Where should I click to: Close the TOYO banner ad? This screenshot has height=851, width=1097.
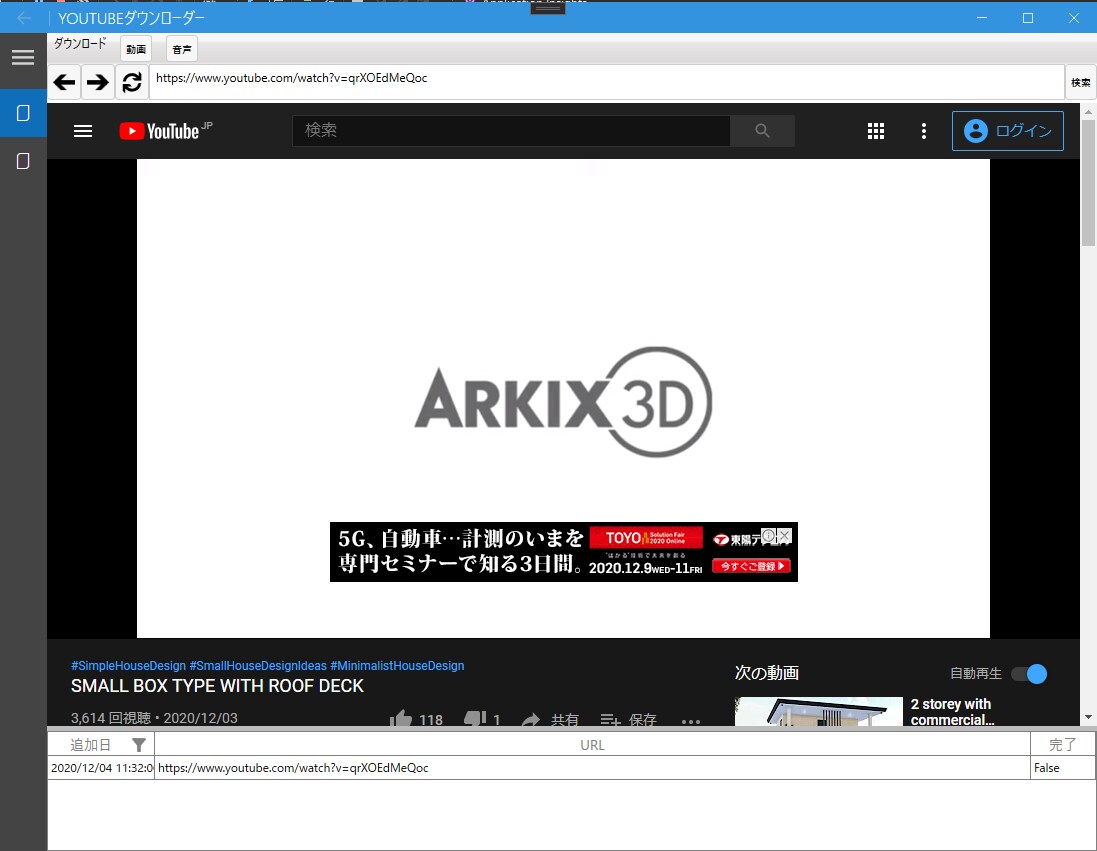click(785, 536)
